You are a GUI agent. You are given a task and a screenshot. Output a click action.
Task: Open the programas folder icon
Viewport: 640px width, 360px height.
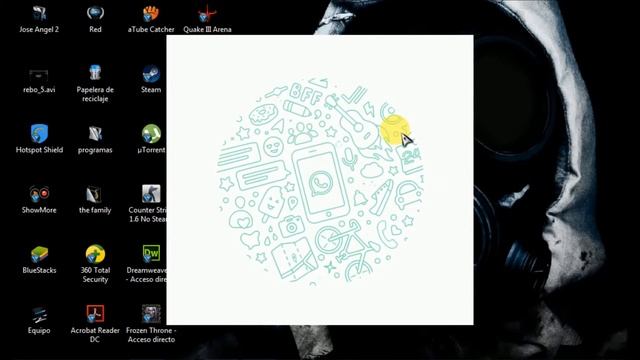95,134
